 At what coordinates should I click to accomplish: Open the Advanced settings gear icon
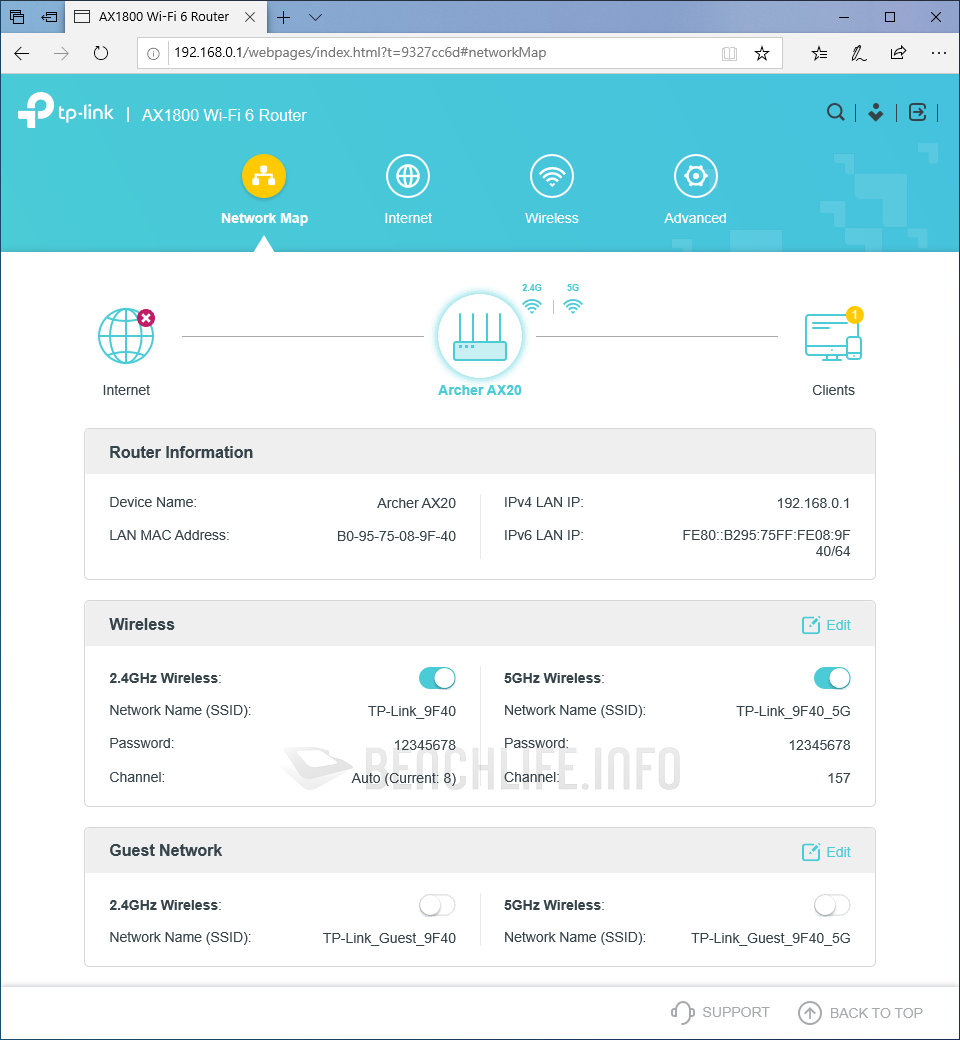coord(695,176)
